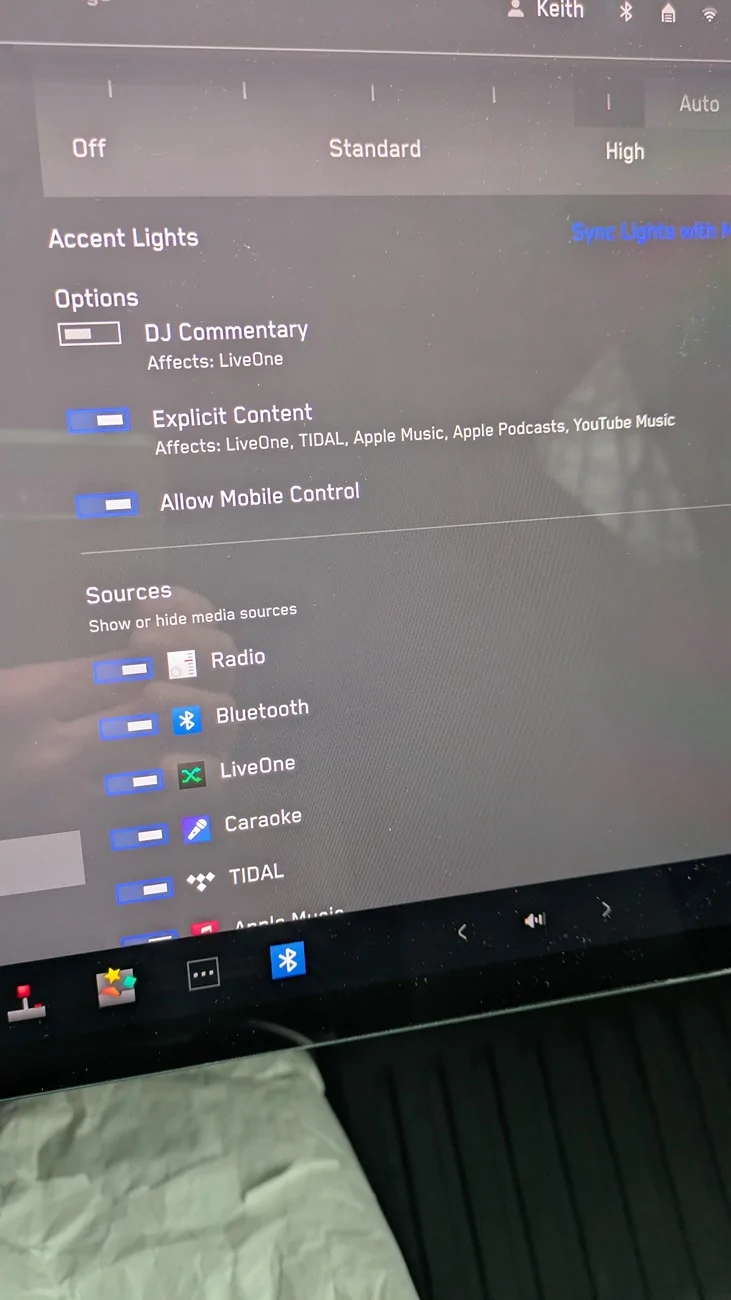Tap the LiveOne shuffle-style icon
Viewport: 731px width, 1300px height.
click(x=191, y=775)
